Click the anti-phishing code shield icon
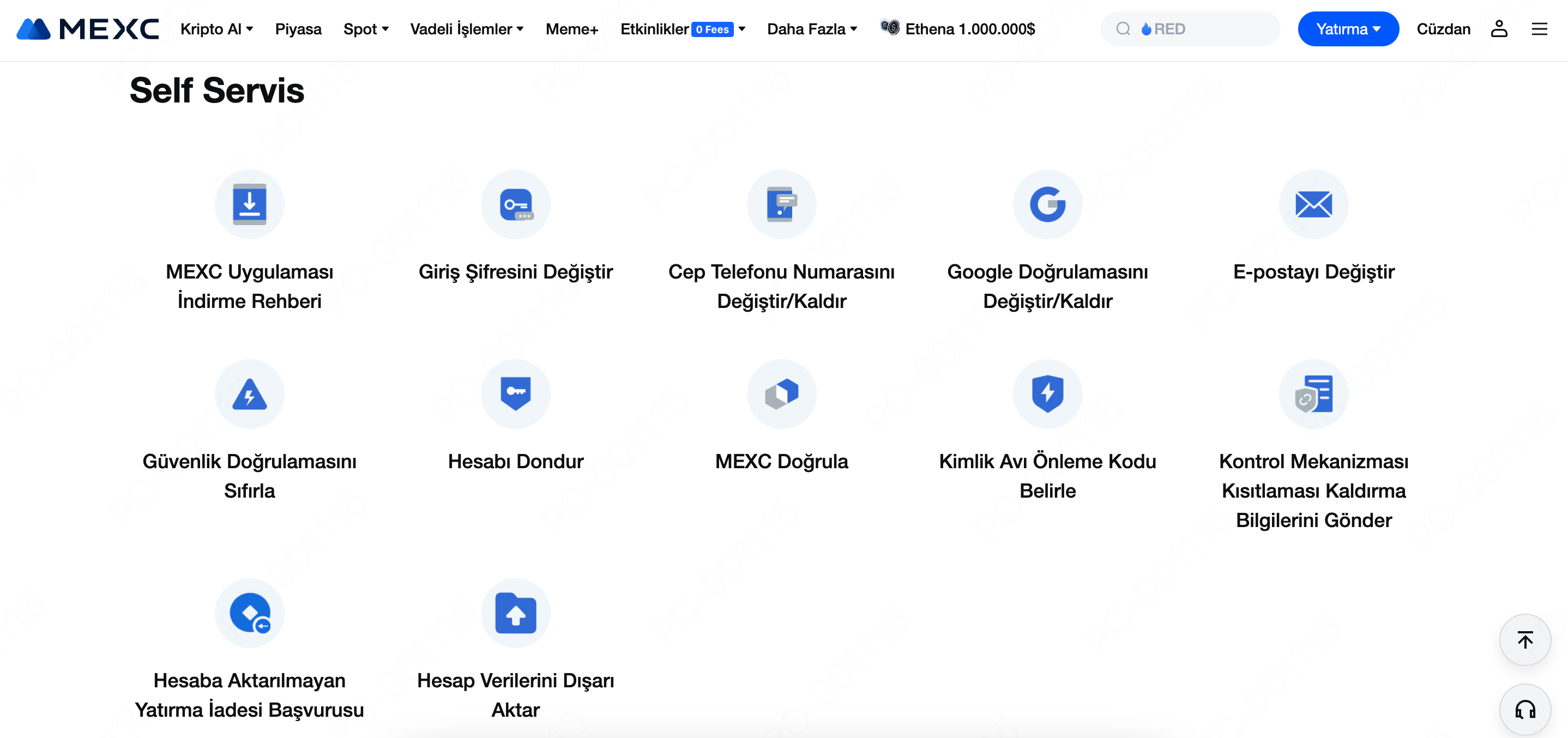This screenshot has width=1568, height=738. tap(1047, 394)
